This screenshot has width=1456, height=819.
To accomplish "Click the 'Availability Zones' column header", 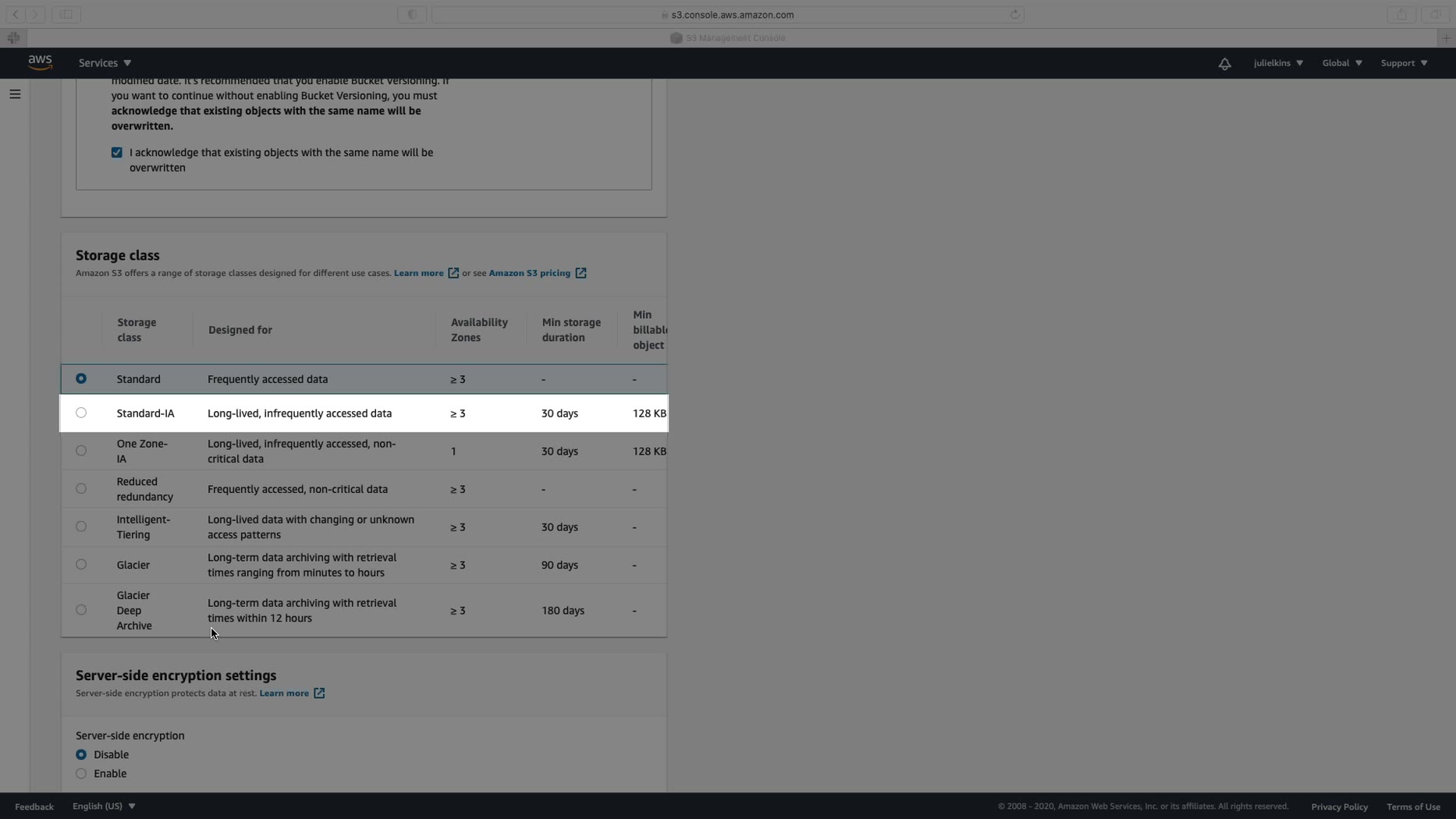I will click(x=479, y=330).
